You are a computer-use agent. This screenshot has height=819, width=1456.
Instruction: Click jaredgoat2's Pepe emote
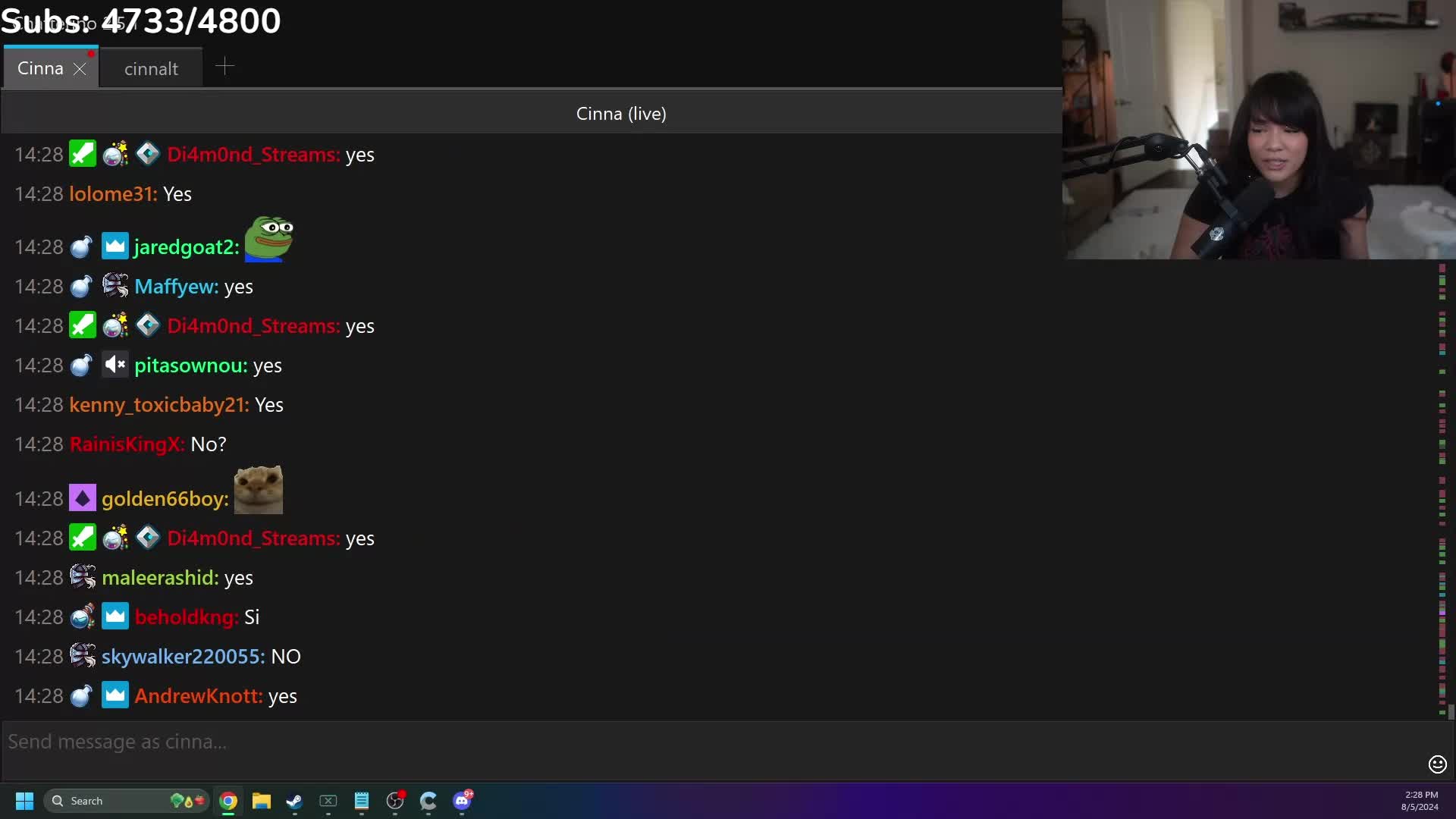point(268,237)
